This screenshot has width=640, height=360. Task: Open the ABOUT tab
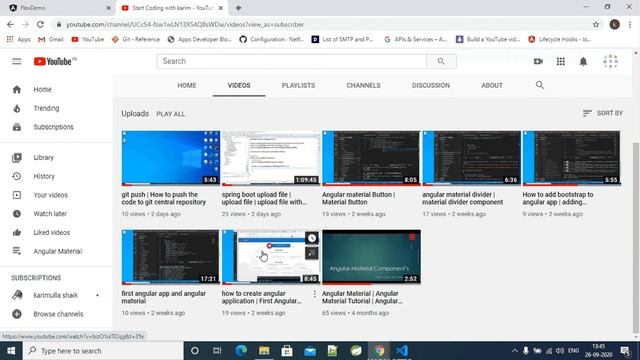(491, 85)
